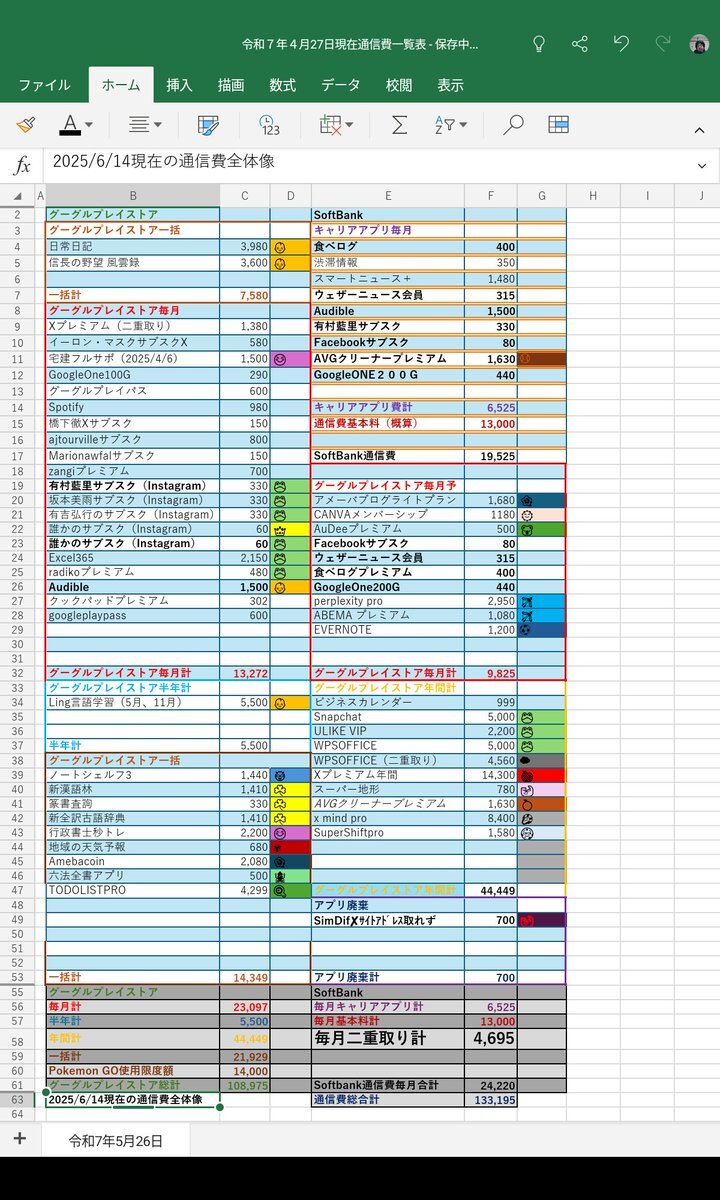Click the AutoSum sigma icon
The image size is (720, 1200).
[x=399, y=125]
